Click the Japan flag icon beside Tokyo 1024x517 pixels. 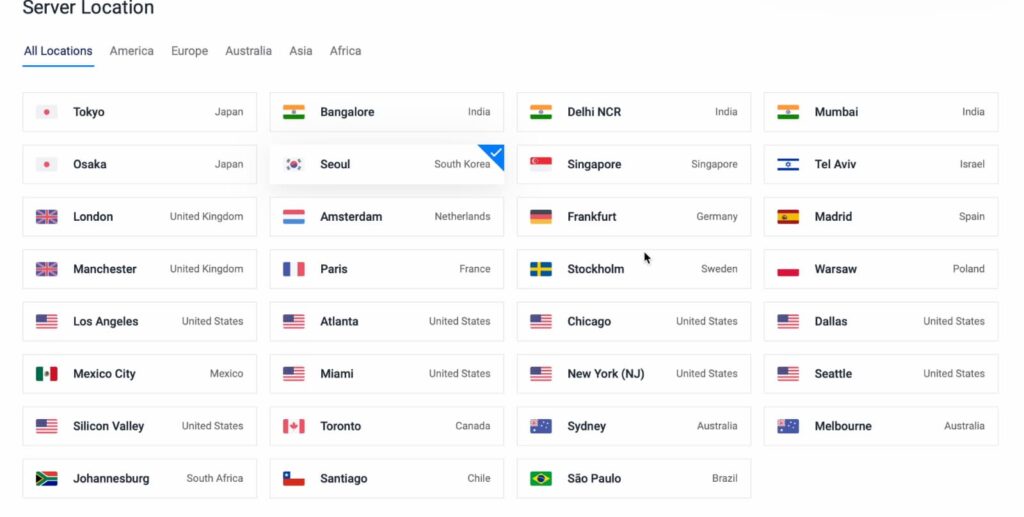(46, 112)
